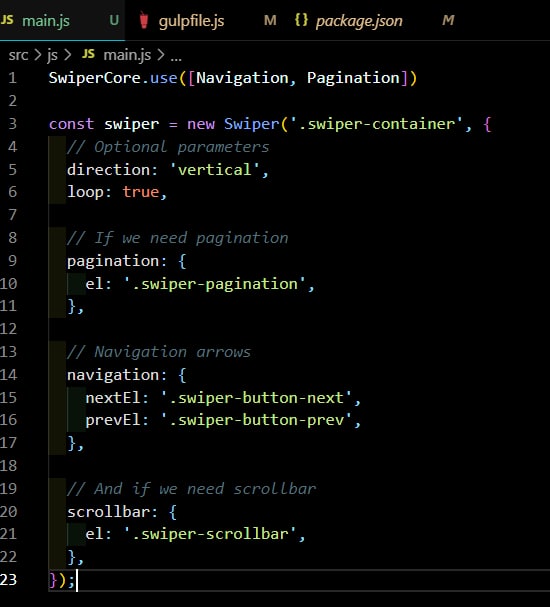Image resolution: width=550 pixels, height=607 pixels.
Task: Click the '// If we need pagination' comment
Action: click(x=178, y=238)
